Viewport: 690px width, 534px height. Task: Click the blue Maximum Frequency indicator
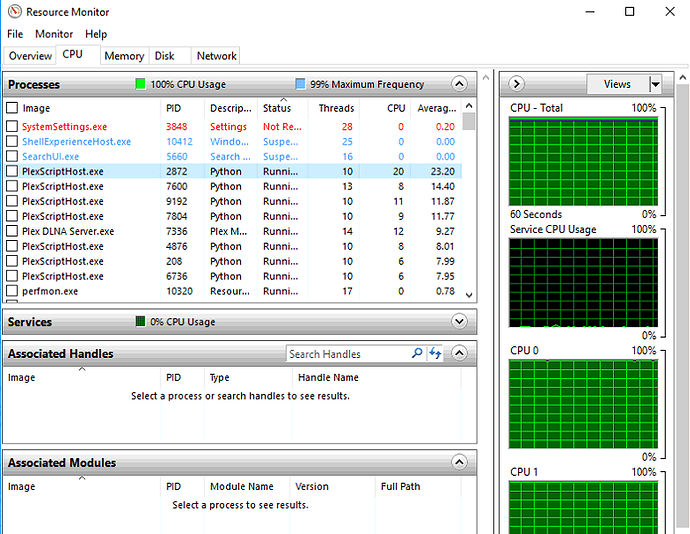[x=300, y=84]
